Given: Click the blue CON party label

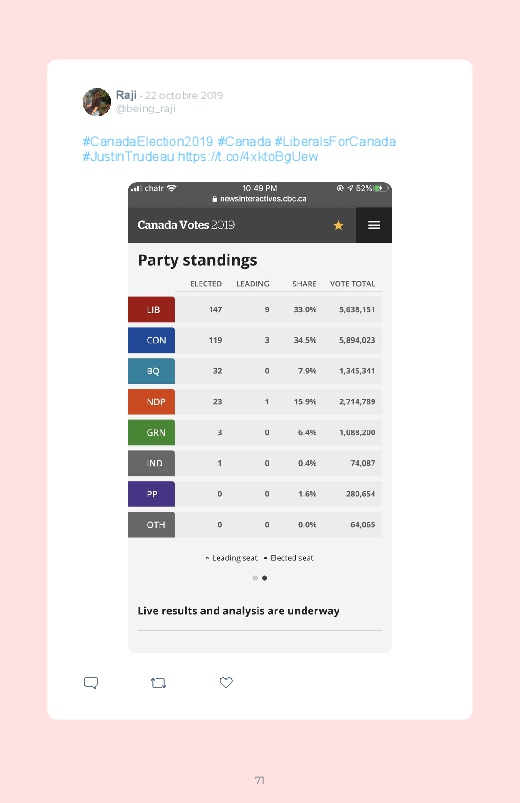Looking at the screenshot, I should tap(152, 340).
